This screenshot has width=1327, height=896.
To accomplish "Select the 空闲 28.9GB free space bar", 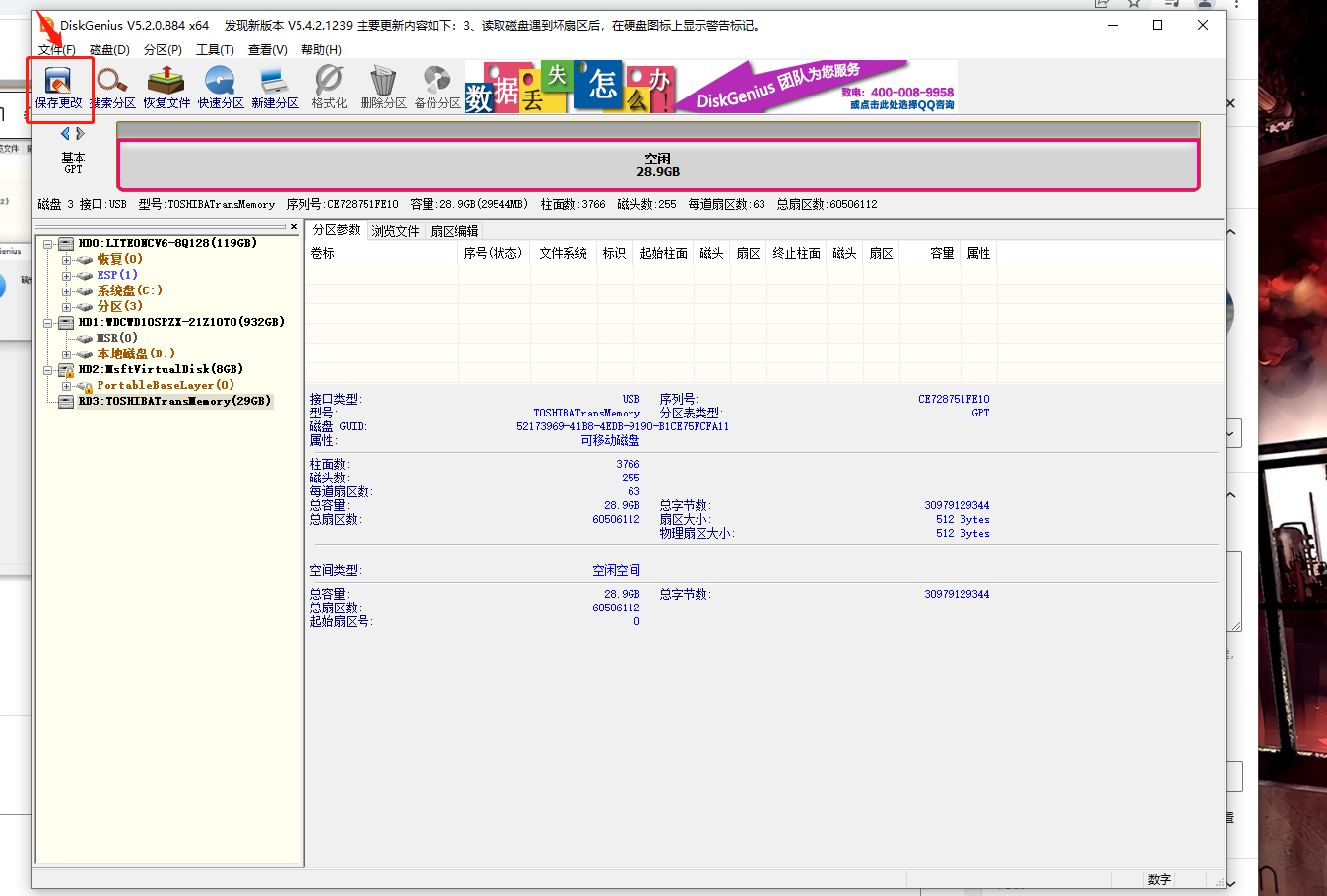I will coord(657,165).
